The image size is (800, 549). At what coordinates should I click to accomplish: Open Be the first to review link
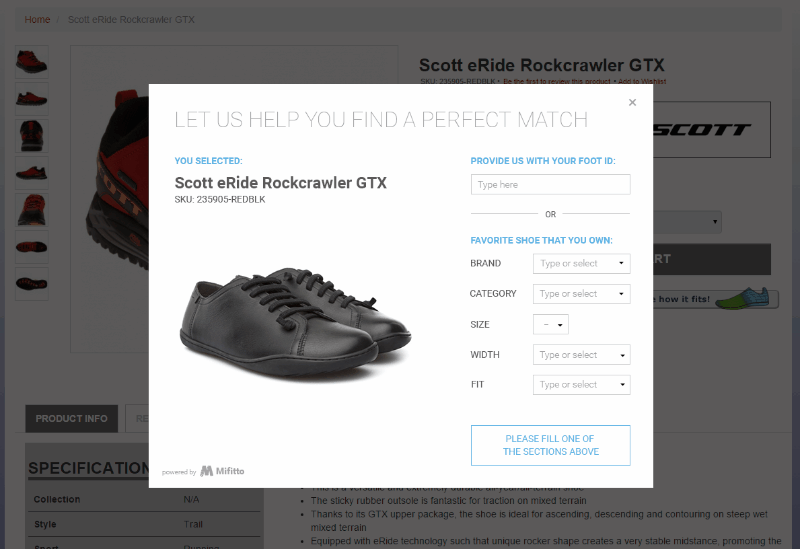tap(557, 82)
